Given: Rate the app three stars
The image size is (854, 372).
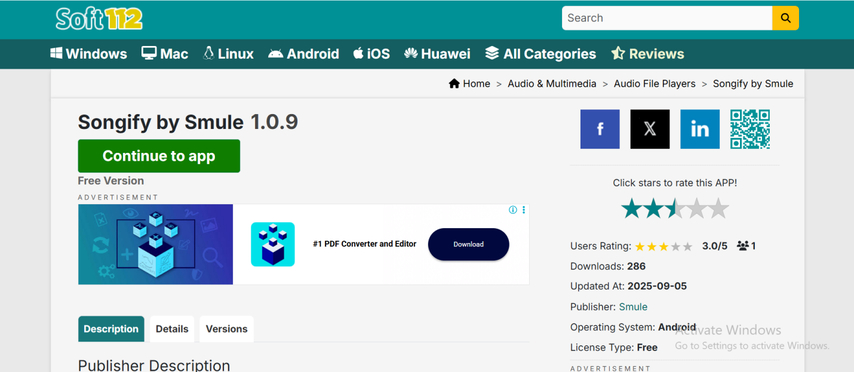Looking at the screenshot, I should (675, 208).
